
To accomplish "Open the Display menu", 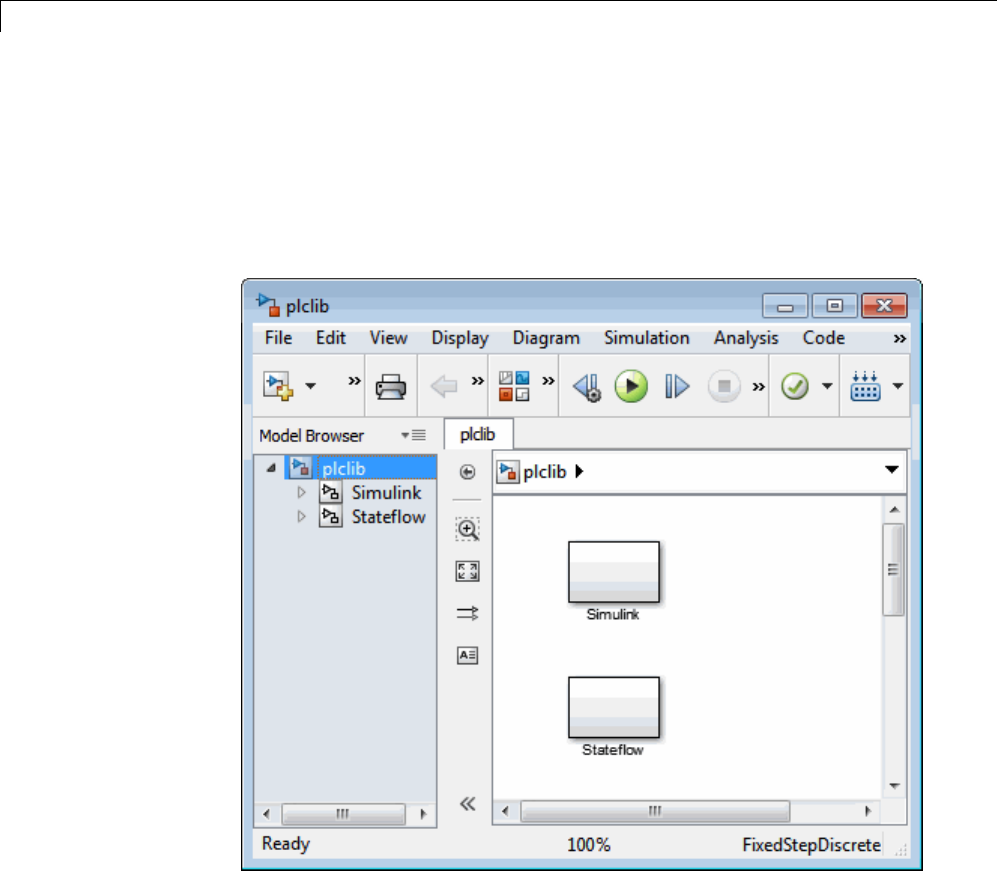I will [460, 338].
